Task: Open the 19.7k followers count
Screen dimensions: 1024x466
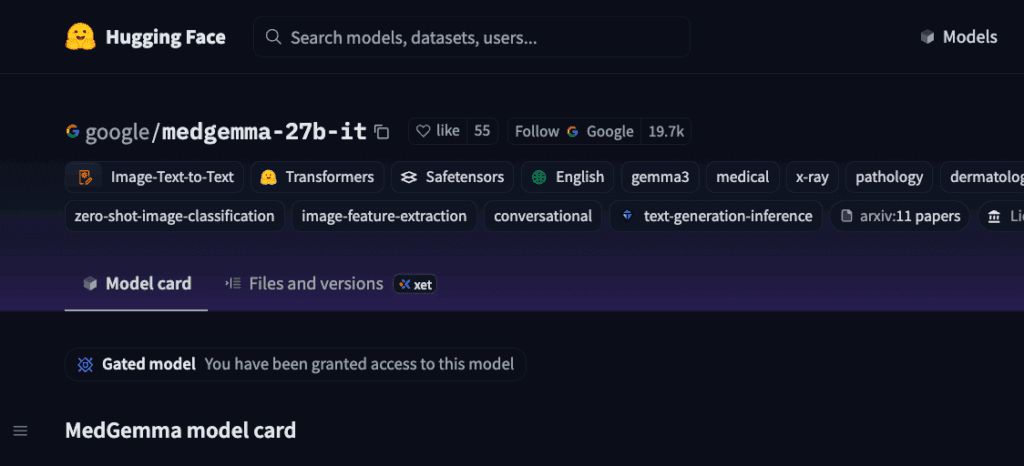Action: tap(666, 131)
